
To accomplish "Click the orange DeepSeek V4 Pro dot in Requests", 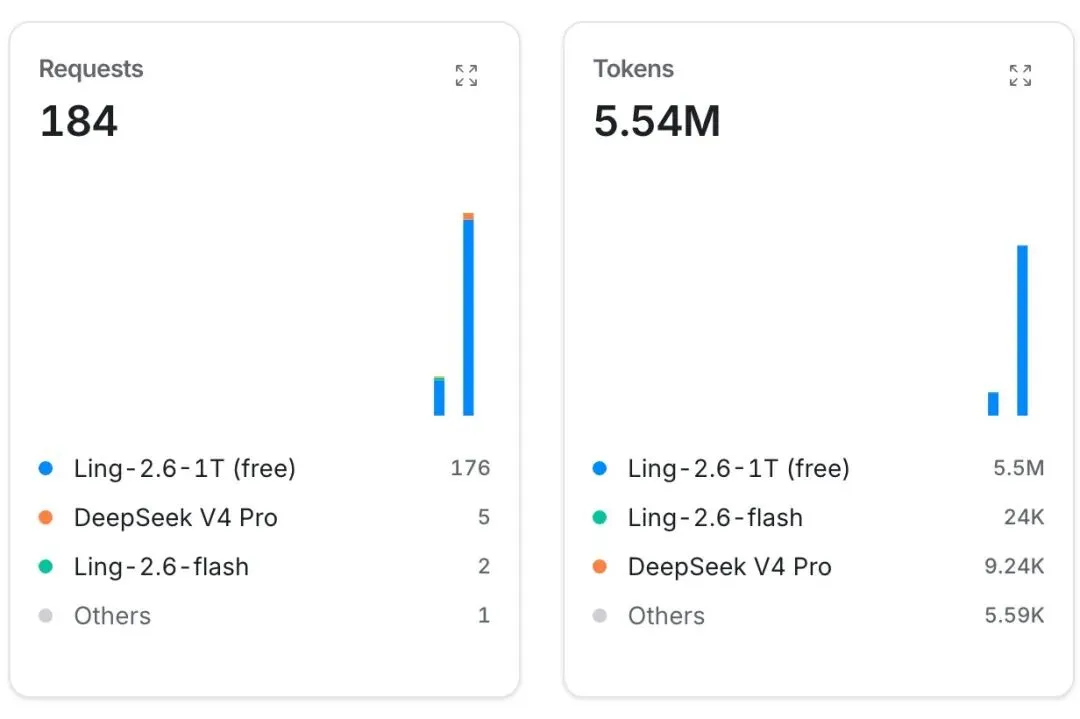I will pyautogui.click(x=45, y=517).
